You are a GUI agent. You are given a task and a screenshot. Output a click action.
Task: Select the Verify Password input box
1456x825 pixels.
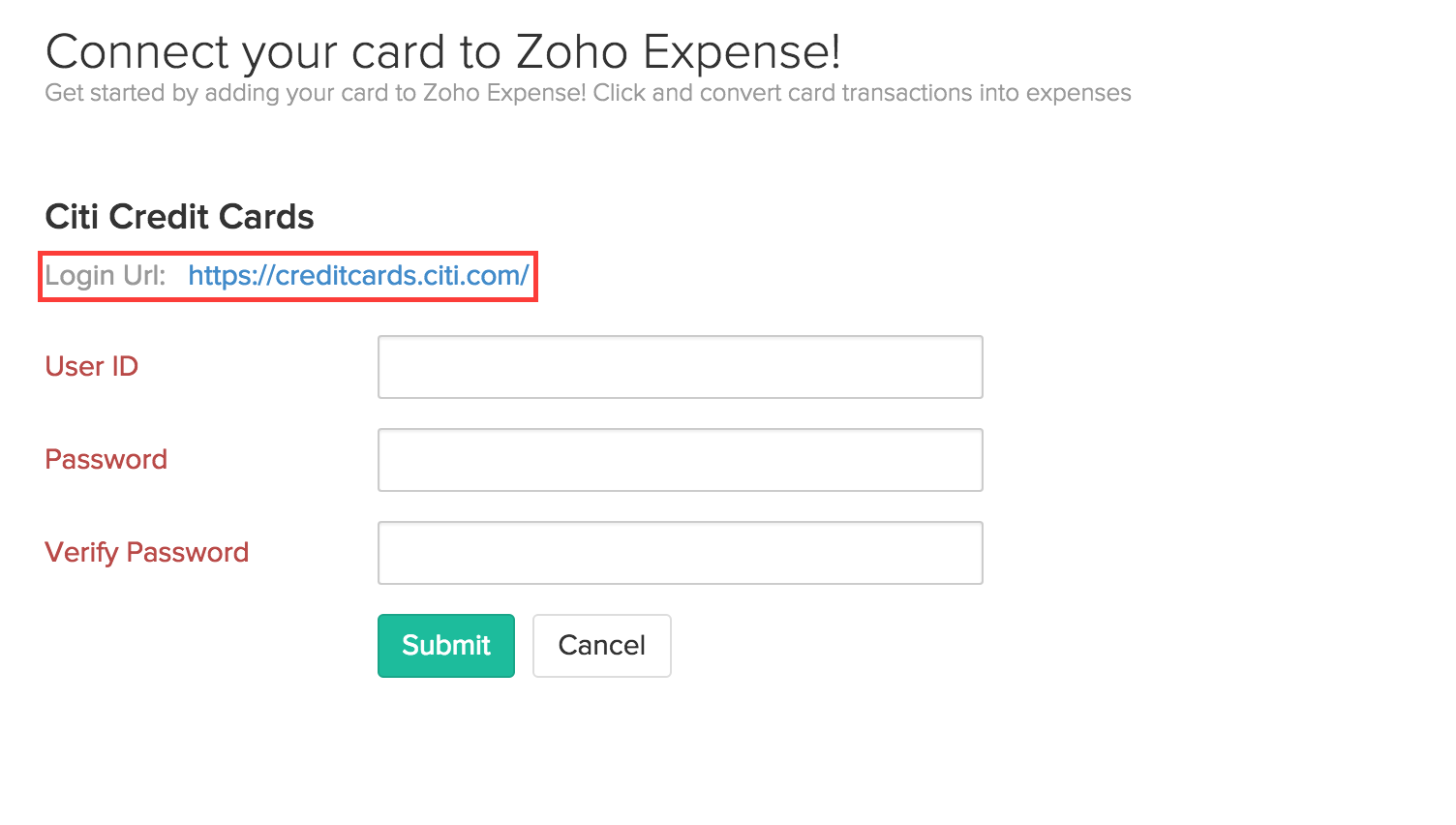click(680, 552)
